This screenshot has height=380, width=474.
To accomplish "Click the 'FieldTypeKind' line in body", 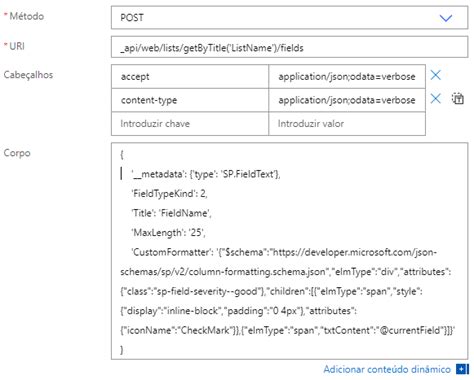I will pyautogui.click(x=170, y=194).
